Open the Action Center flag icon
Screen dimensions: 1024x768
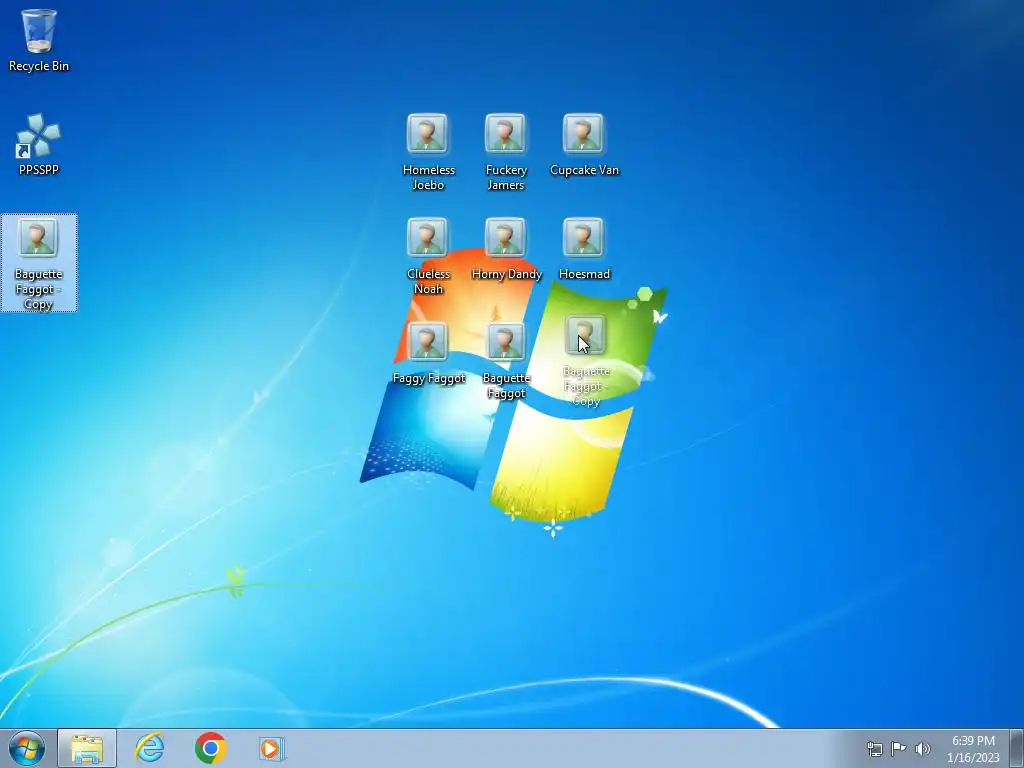point(899,748)
